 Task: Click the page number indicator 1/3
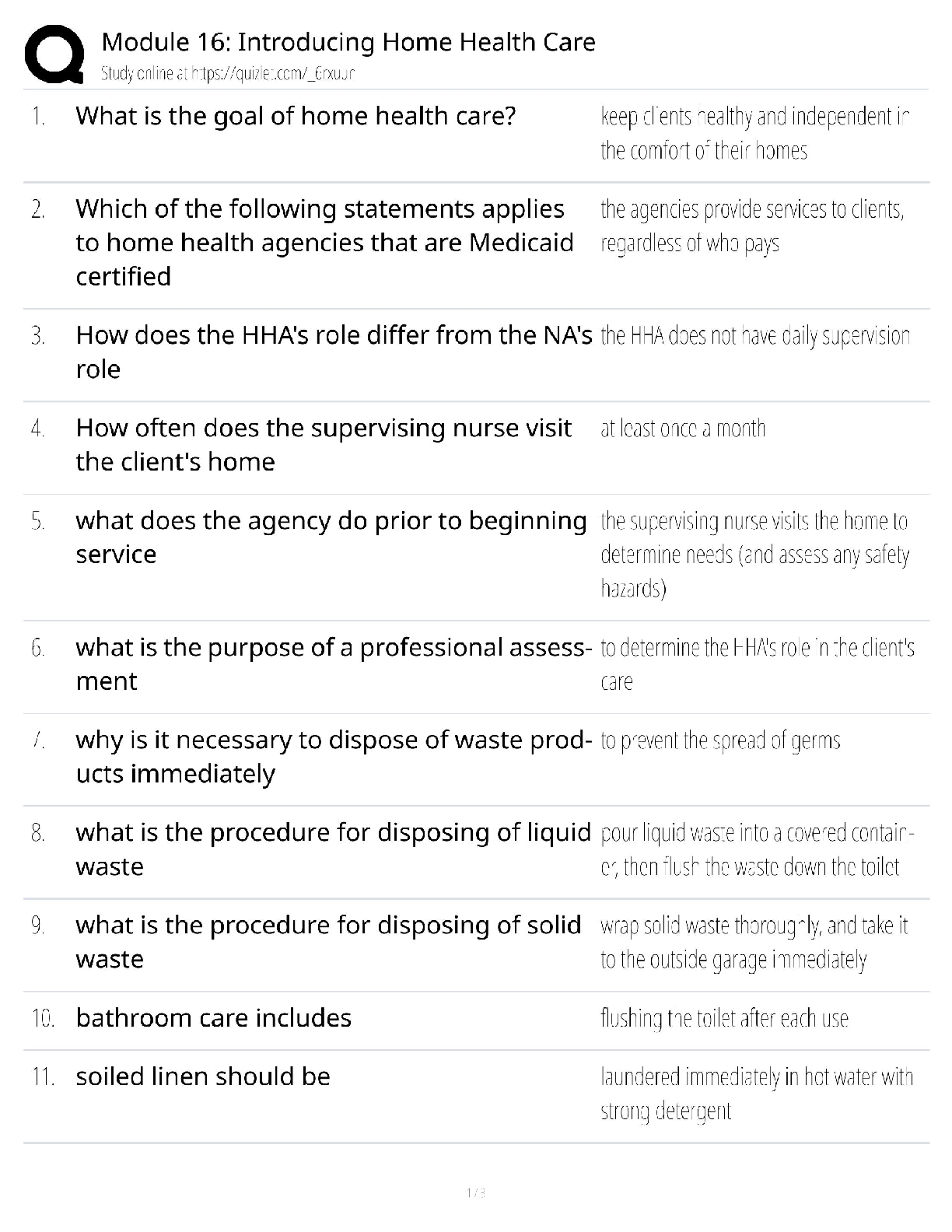(x=476, y=1192)
